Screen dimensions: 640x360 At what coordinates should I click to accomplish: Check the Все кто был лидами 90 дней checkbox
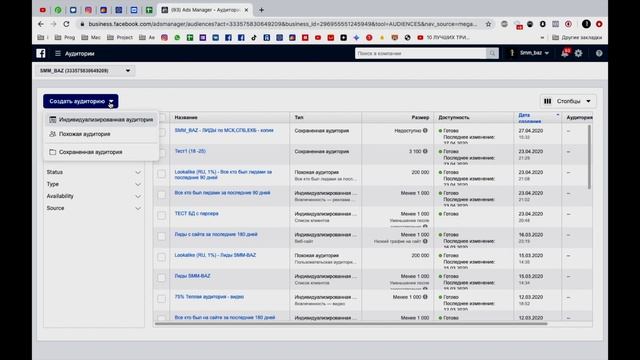tap(162, 195)
